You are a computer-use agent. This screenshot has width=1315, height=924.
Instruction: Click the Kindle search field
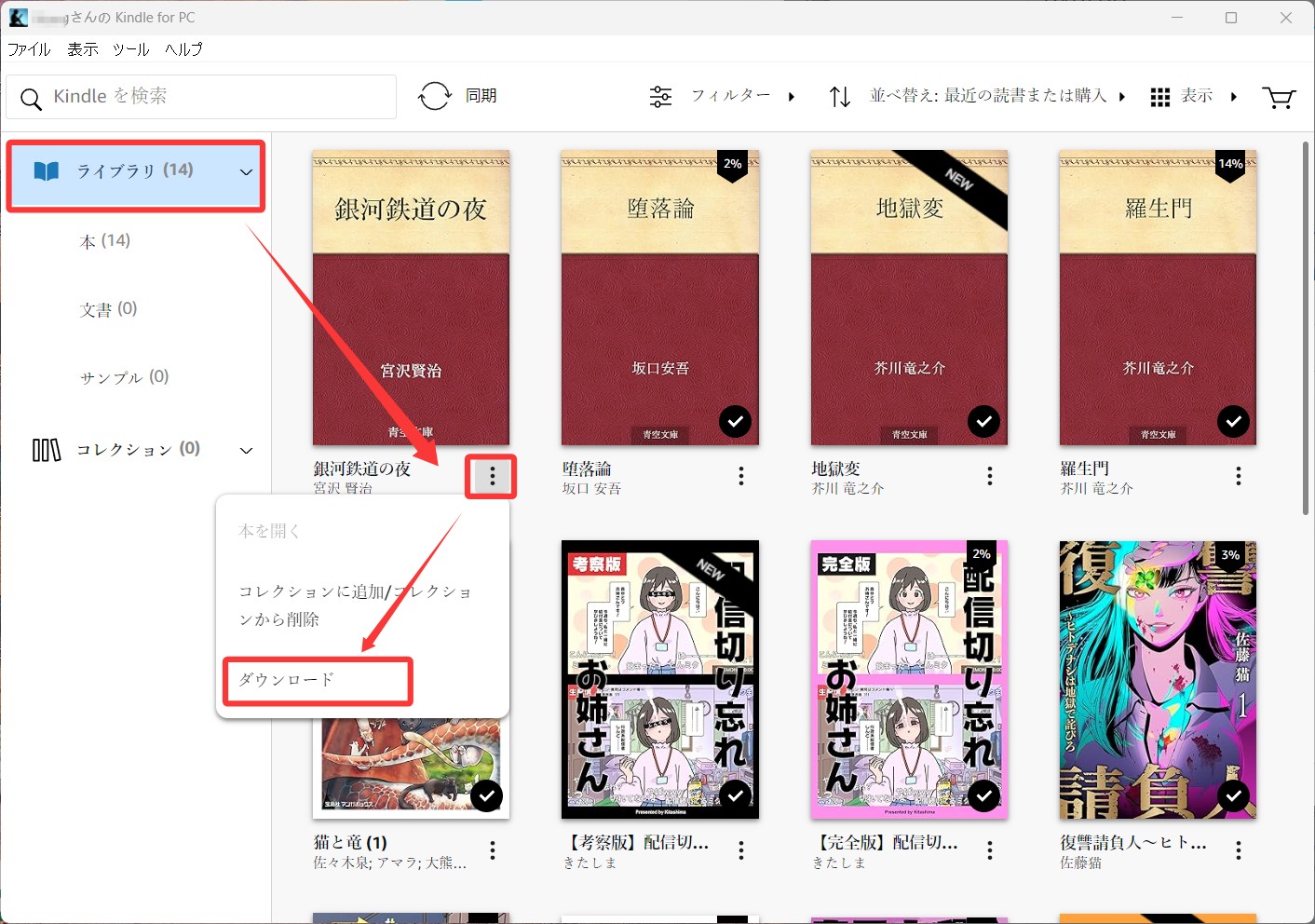point(201,97)
